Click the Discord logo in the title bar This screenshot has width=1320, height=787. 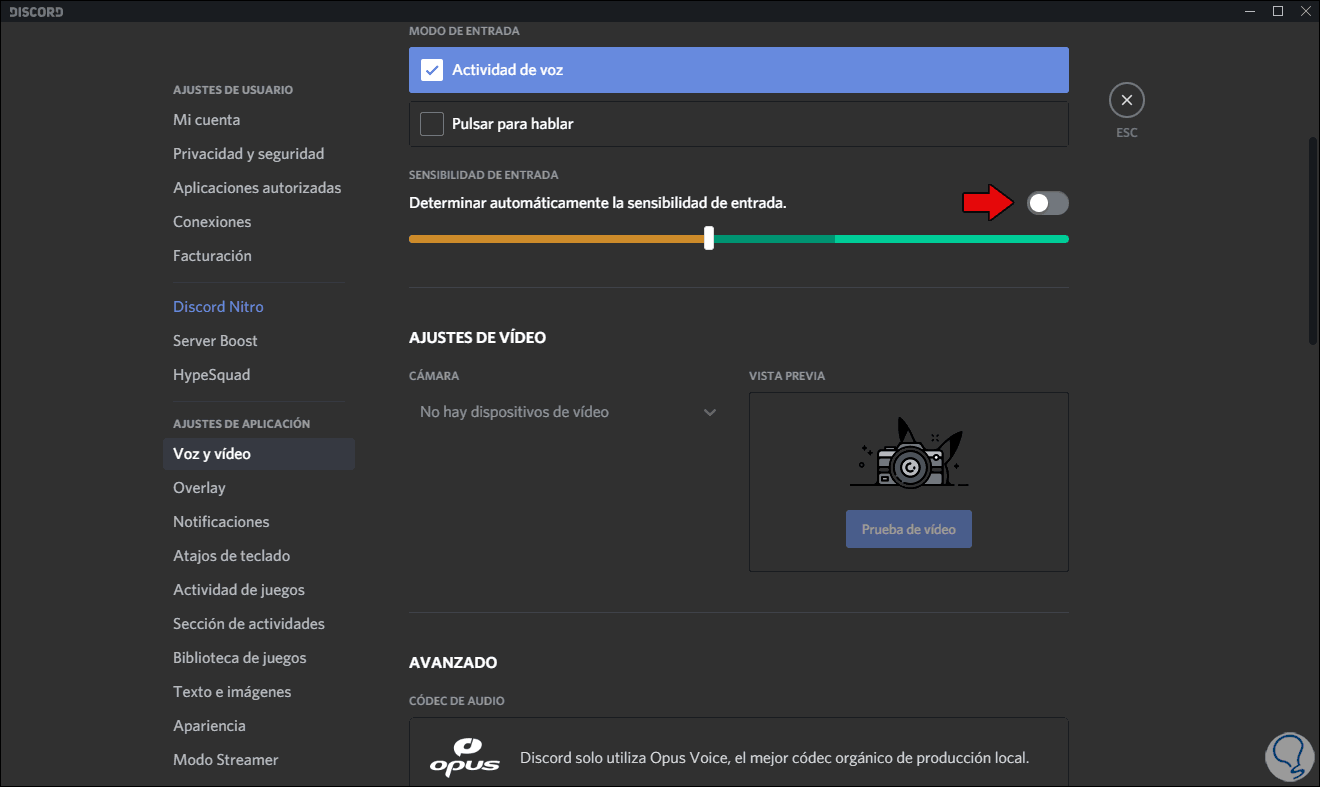pyautogui.click(x=35, y=11)
